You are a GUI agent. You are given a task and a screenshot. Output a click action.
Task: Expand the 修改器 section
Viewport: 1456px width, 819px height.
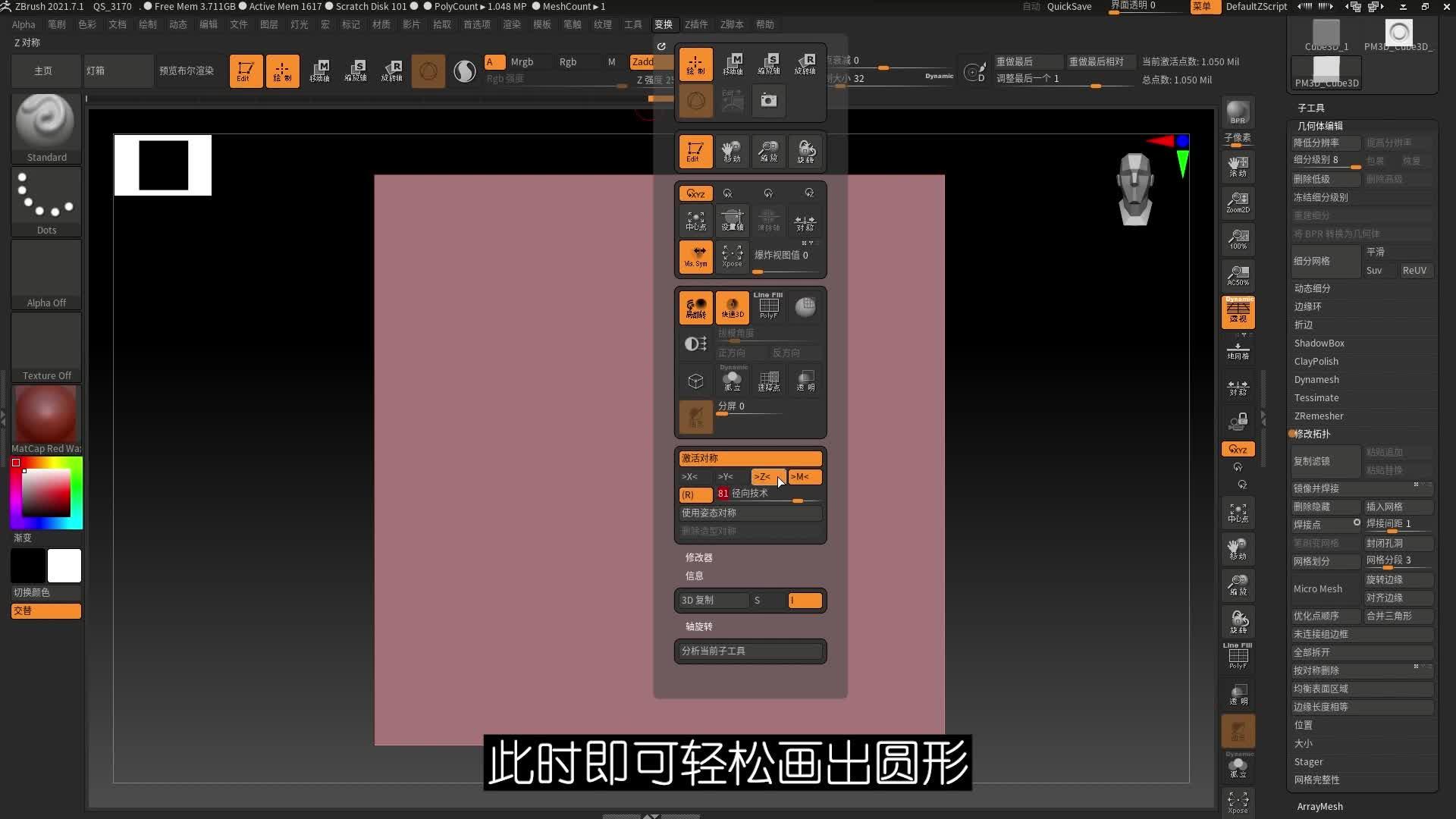click(x=698, y=557)
